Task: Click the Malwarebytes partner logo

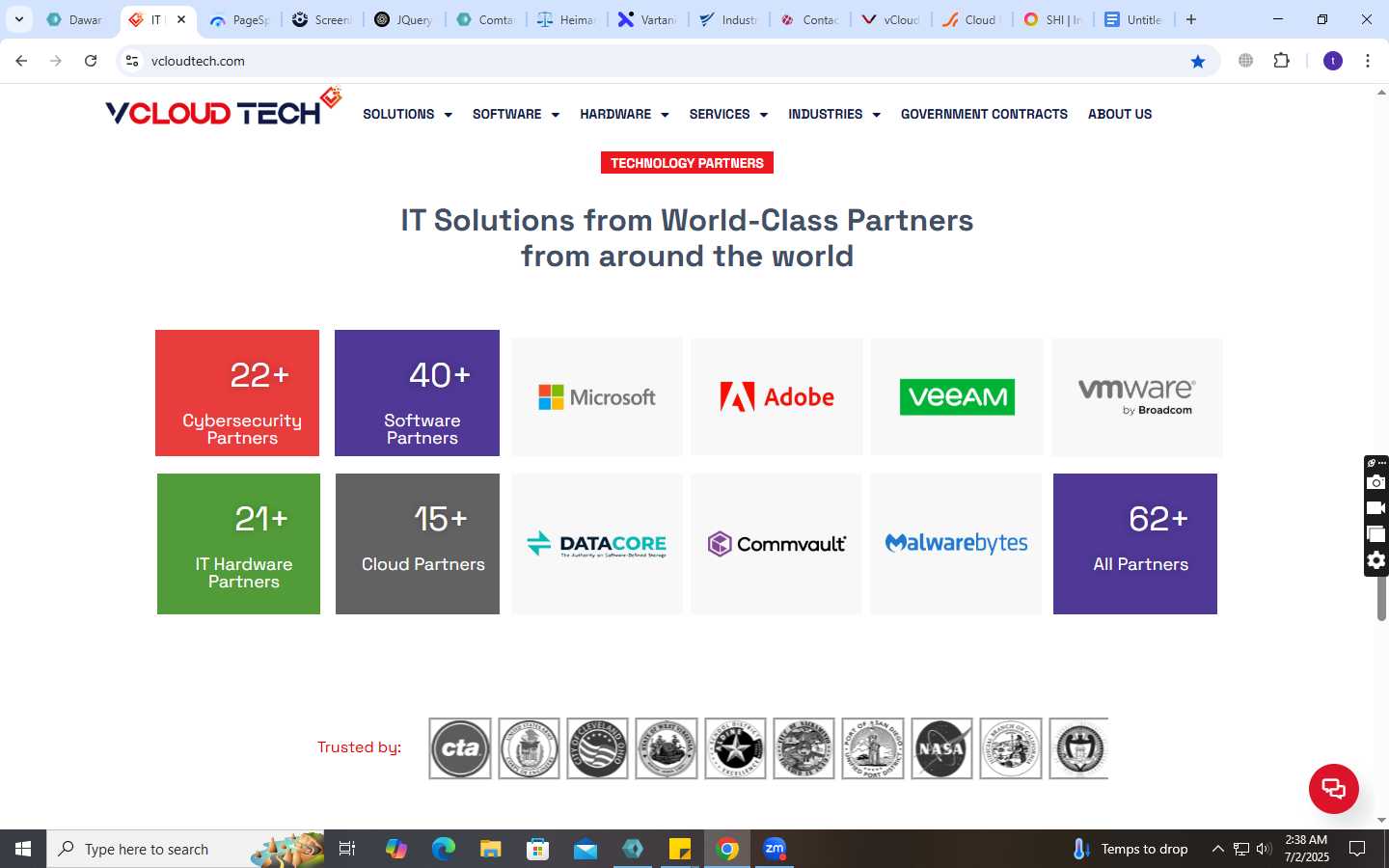Action: click(x=956, y=544)
